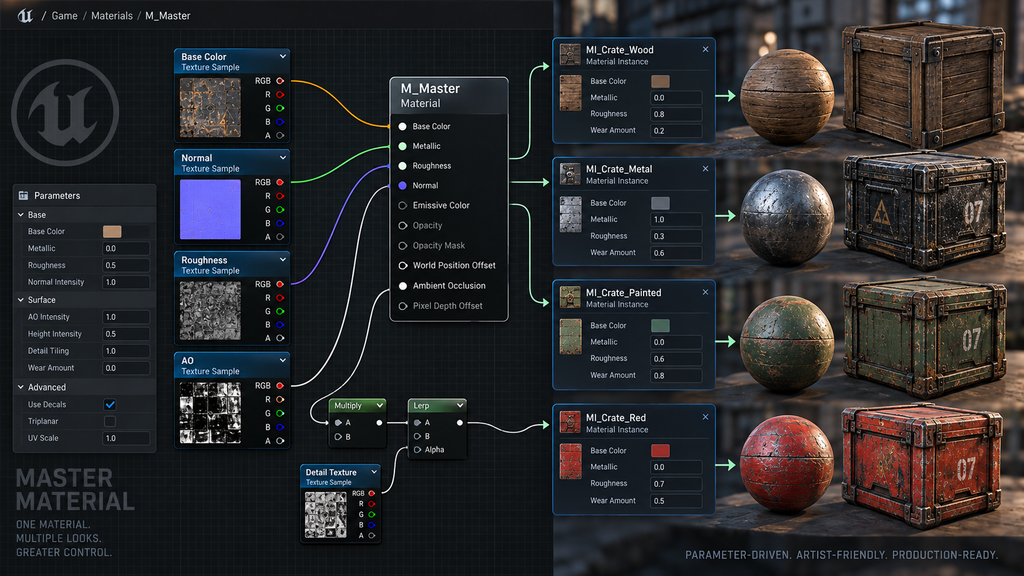Open the Materials breadcrumb folder
Screen dimensions: 1024x576
pos(112,16)
